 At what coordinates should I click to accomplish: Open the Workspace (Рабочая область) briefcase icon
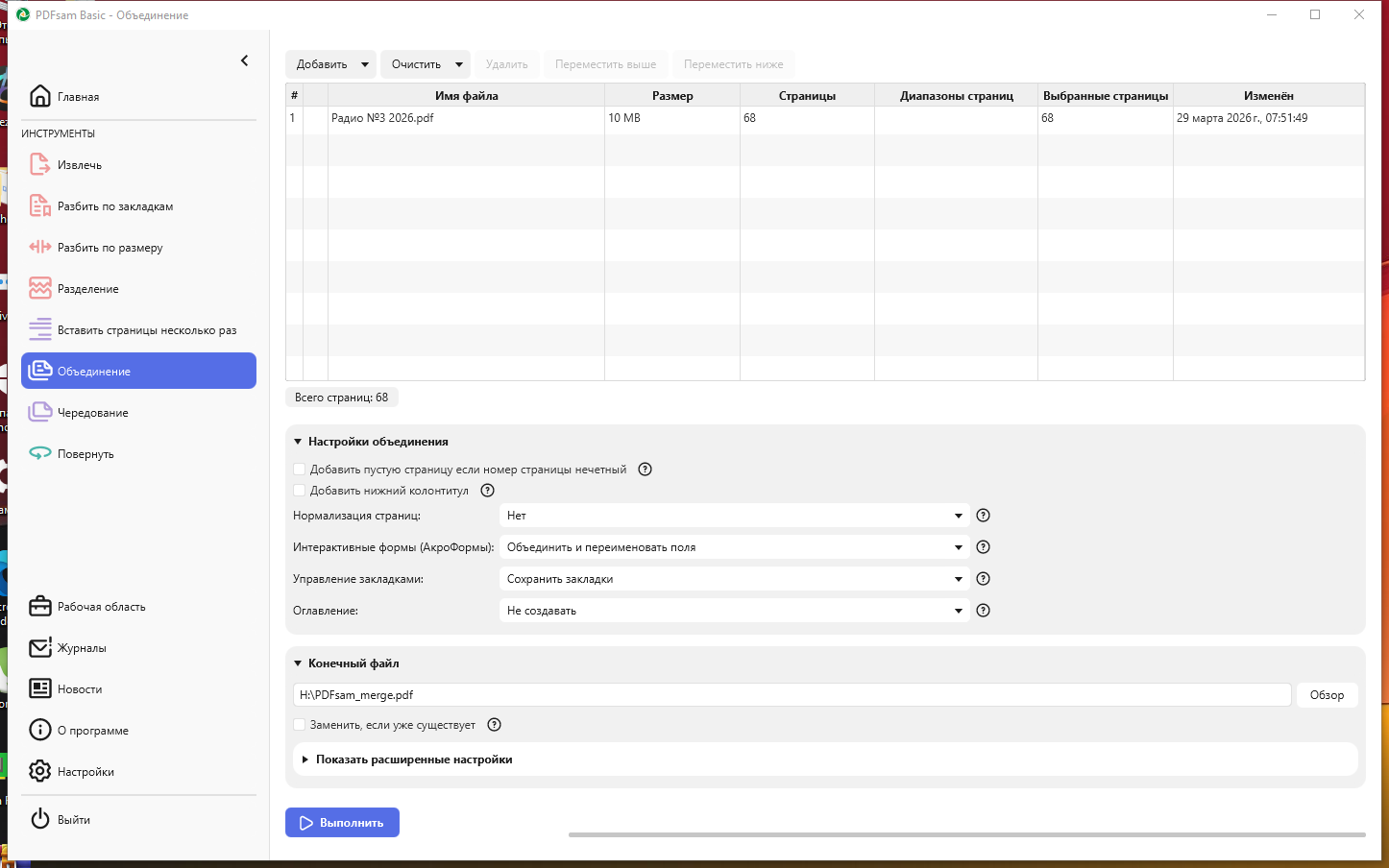pyautogui.click(x=39, y=607)
